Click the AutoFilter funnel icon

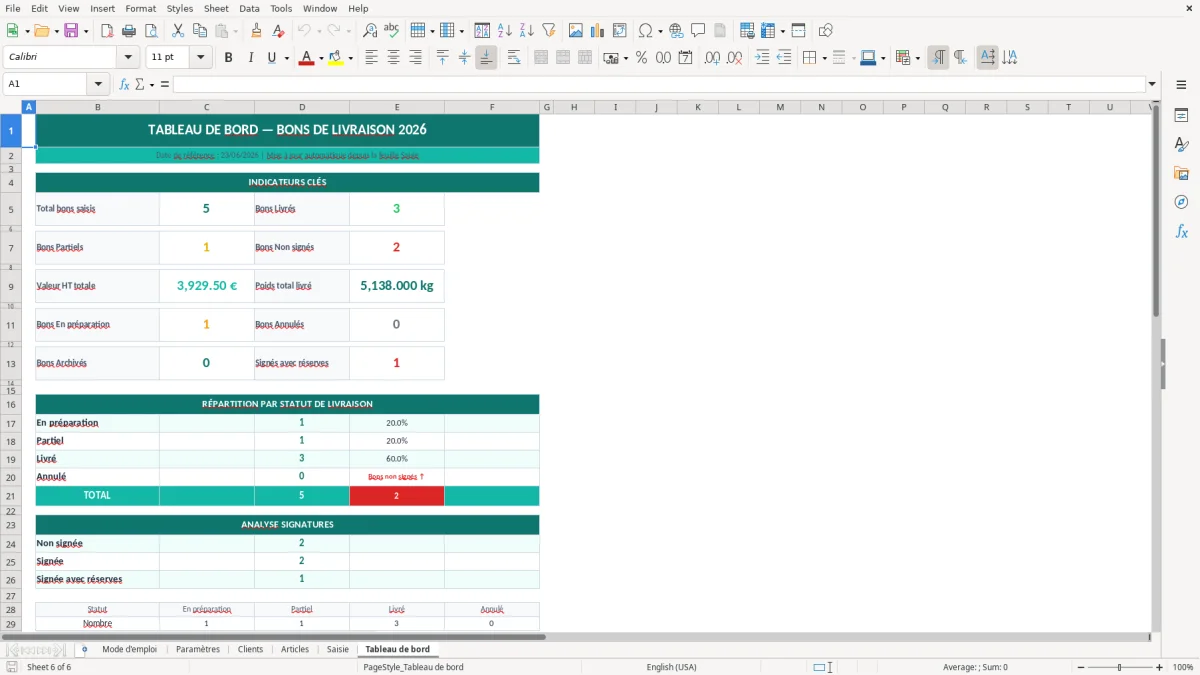(549, 31)
